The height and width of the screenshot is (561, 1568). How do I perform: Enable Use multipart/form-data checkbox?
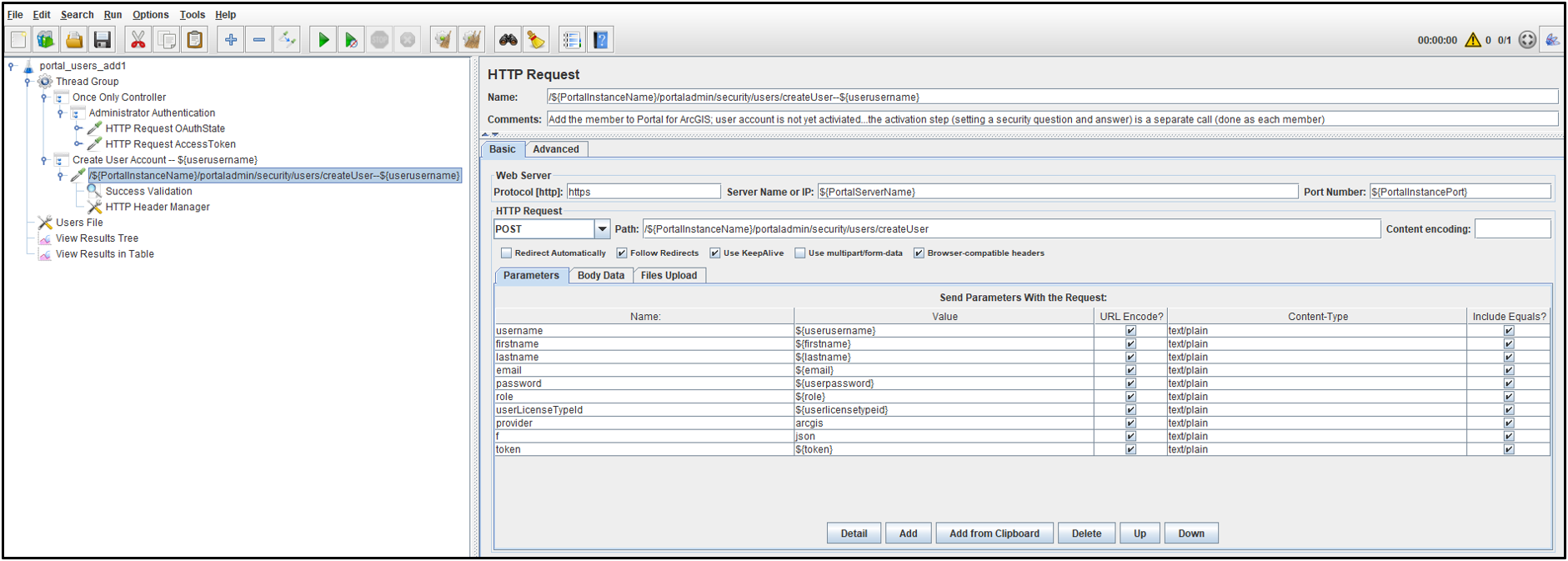coord(800,253)
